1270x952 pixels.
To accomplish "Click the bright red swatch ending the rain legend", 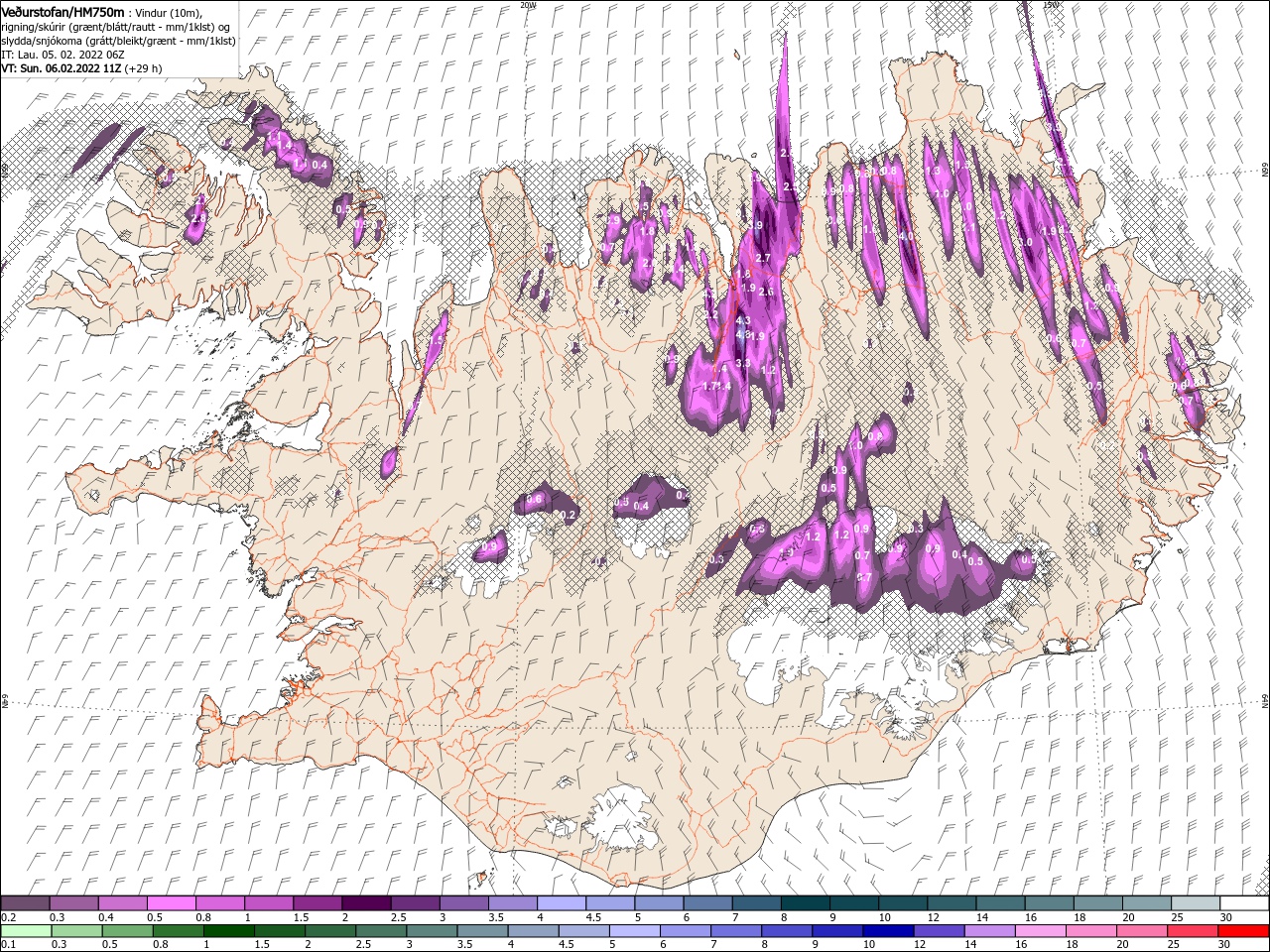I will click(x=1244, y=931).
